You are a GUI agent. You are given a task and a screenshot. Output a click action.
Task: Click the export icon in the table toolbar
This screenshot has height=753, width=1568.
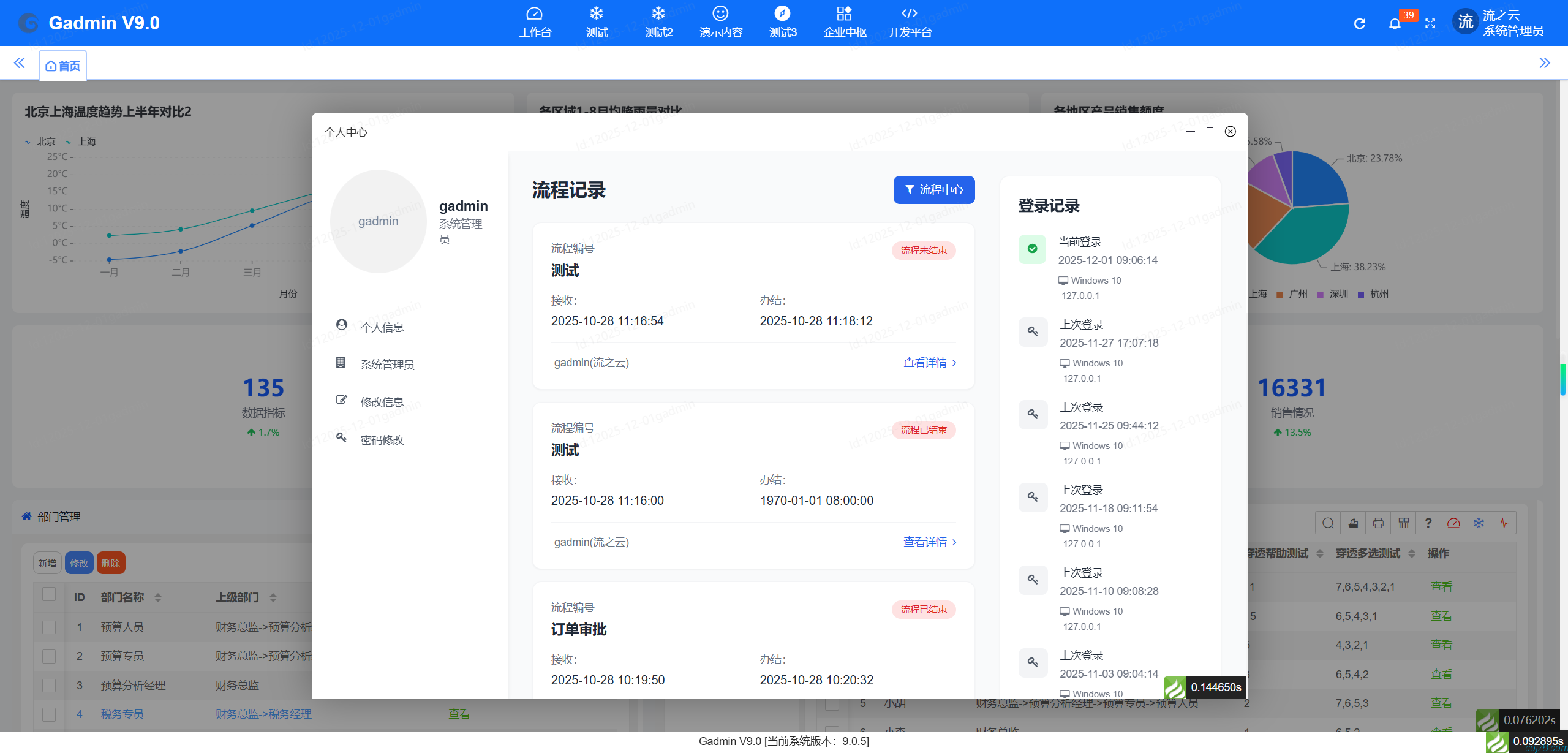pyautogui.click(x=1353, y=523)
